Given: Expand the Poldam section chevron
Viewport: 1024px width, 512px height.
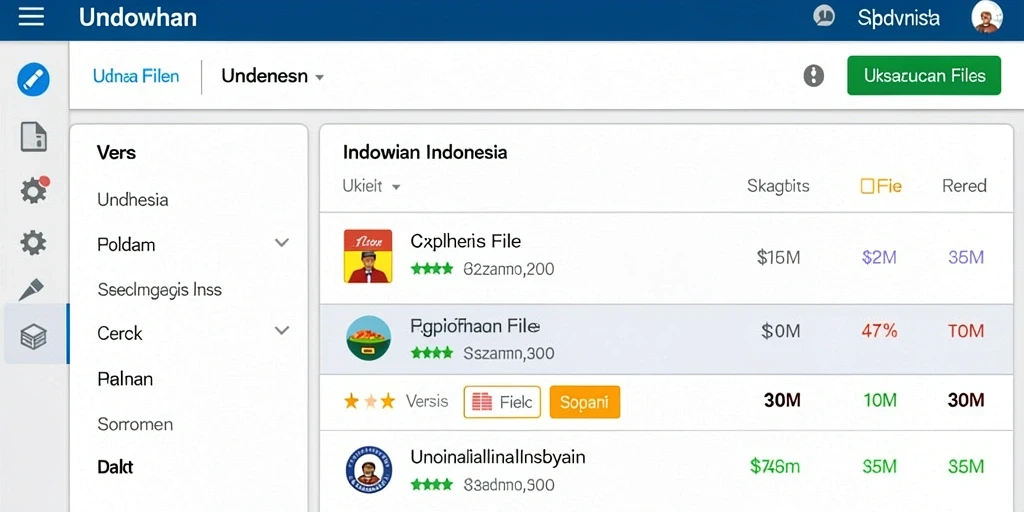Looking at the screenshot, I should coord(281,243).
